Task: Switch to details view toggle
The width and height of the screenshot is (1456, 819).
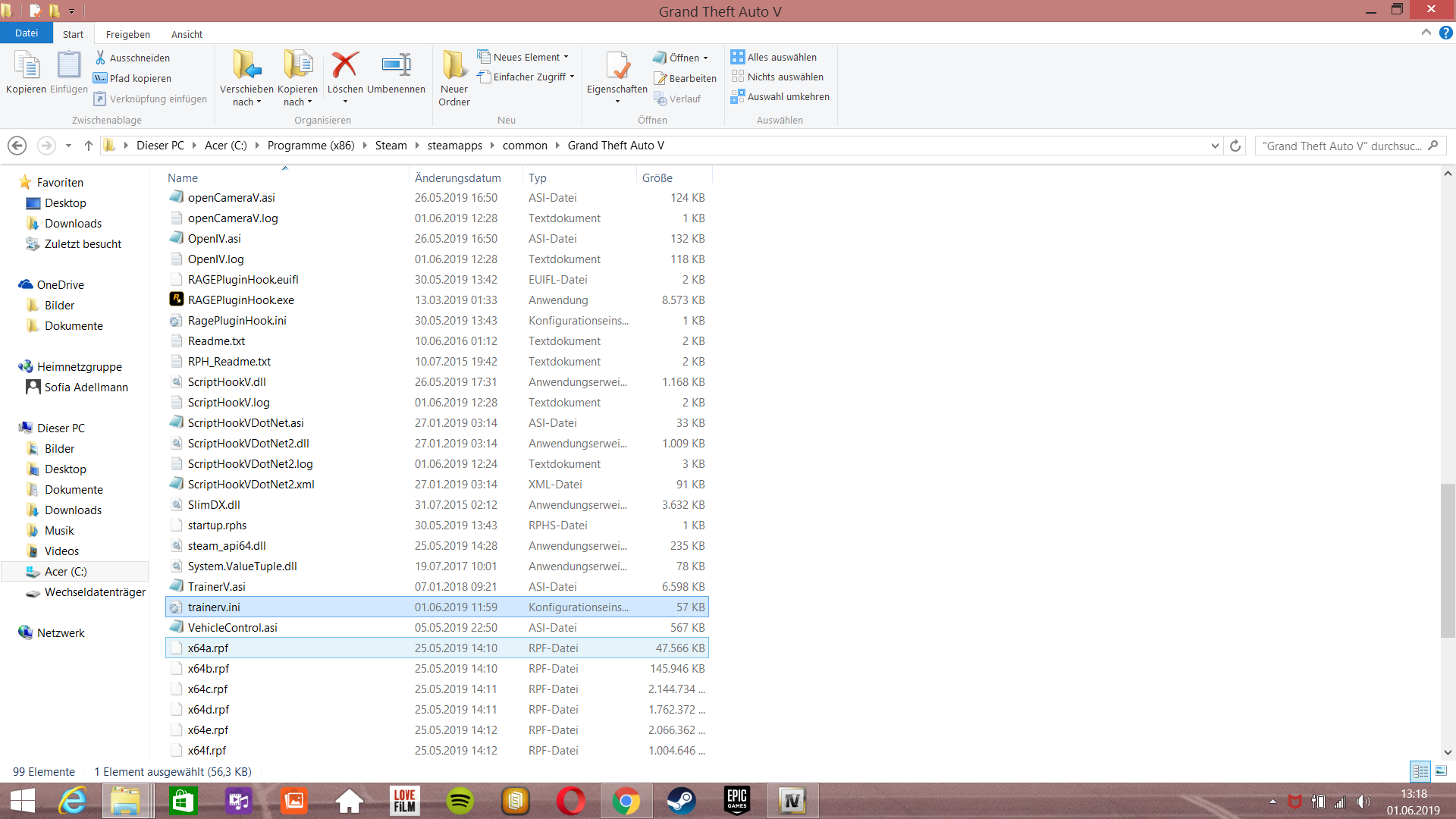Action: [1420, 771]
